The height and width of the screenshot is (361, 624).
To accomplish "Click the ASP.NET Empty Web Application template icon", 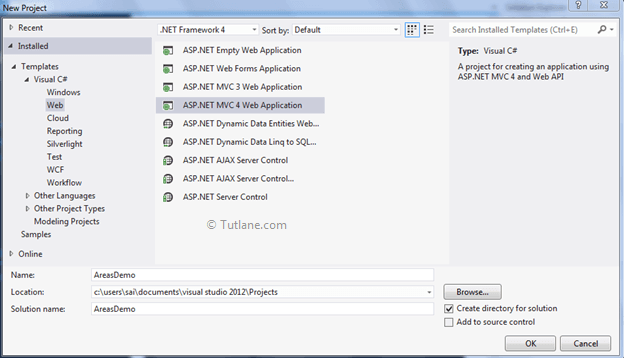I will pyautogui.click(x=168, y=51).
